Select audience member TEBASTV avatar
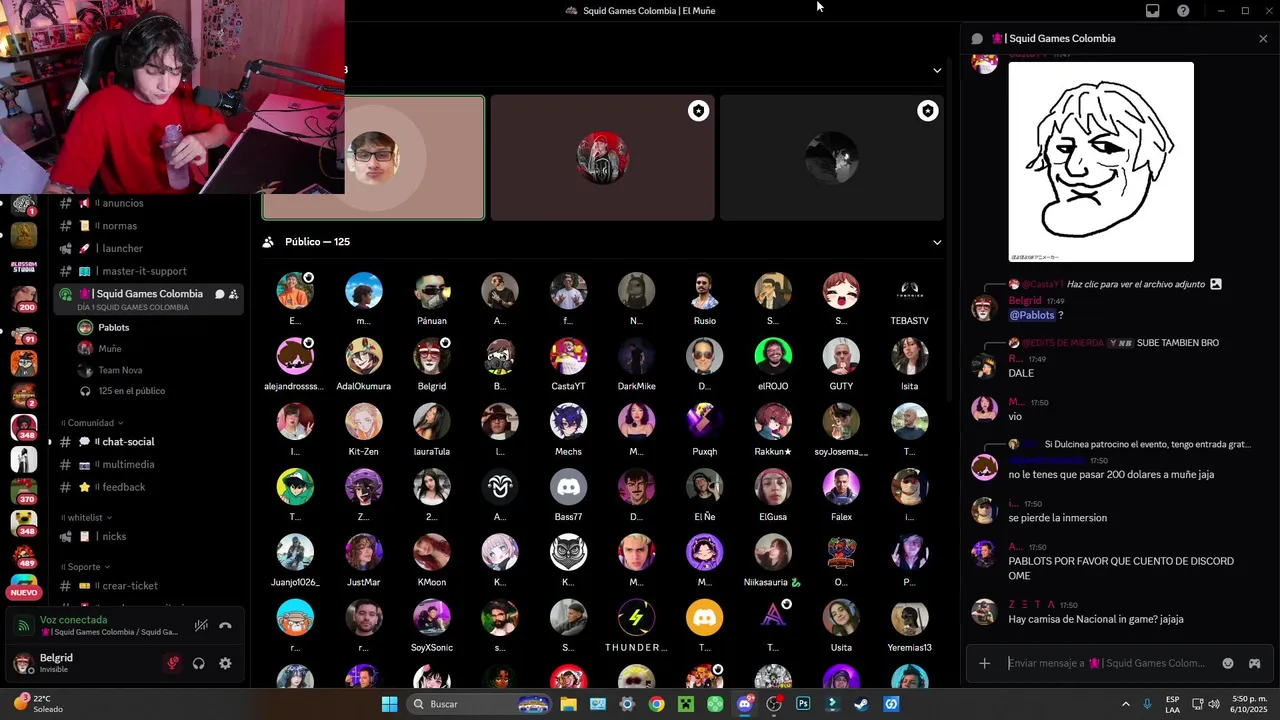 [x=909, y=291]
